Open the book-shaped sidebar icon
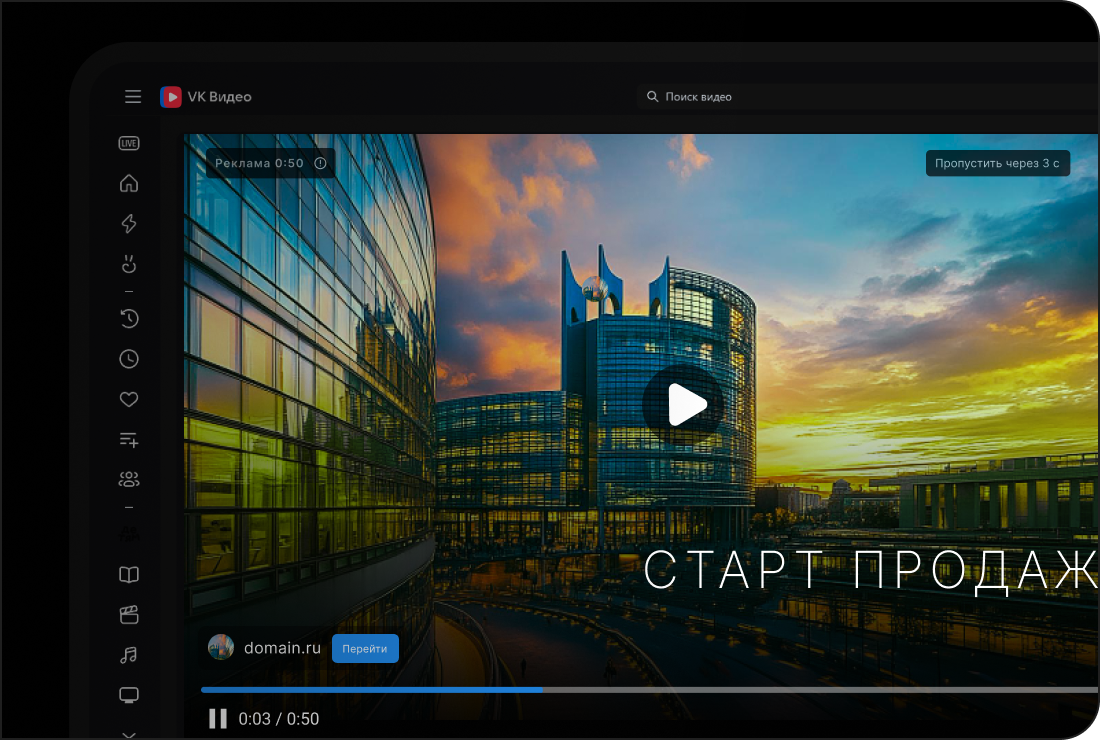 [x=129, y=574]
